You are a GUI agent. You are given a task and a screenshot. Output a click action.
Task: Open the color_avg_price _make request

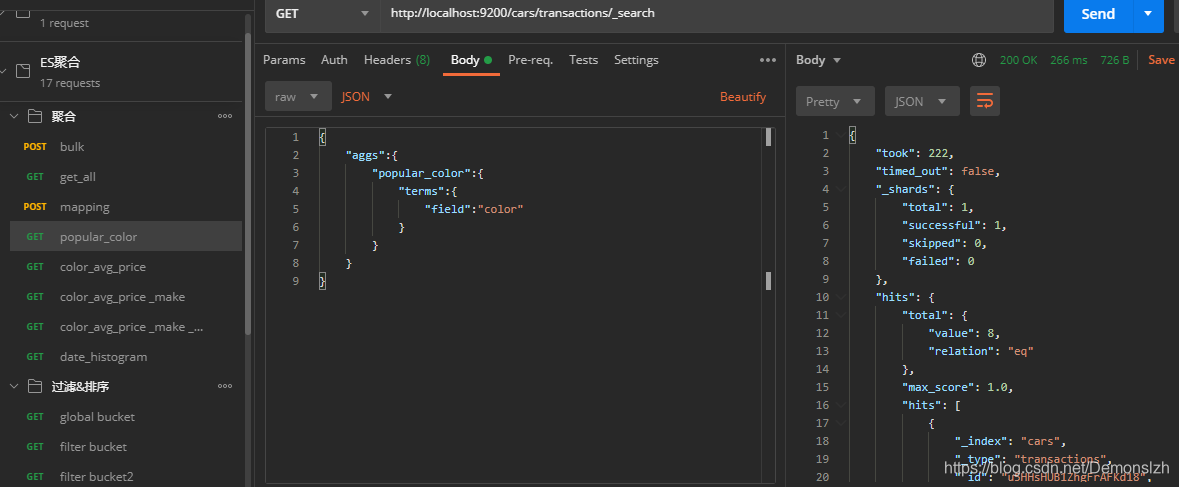(x=126, y=297)
